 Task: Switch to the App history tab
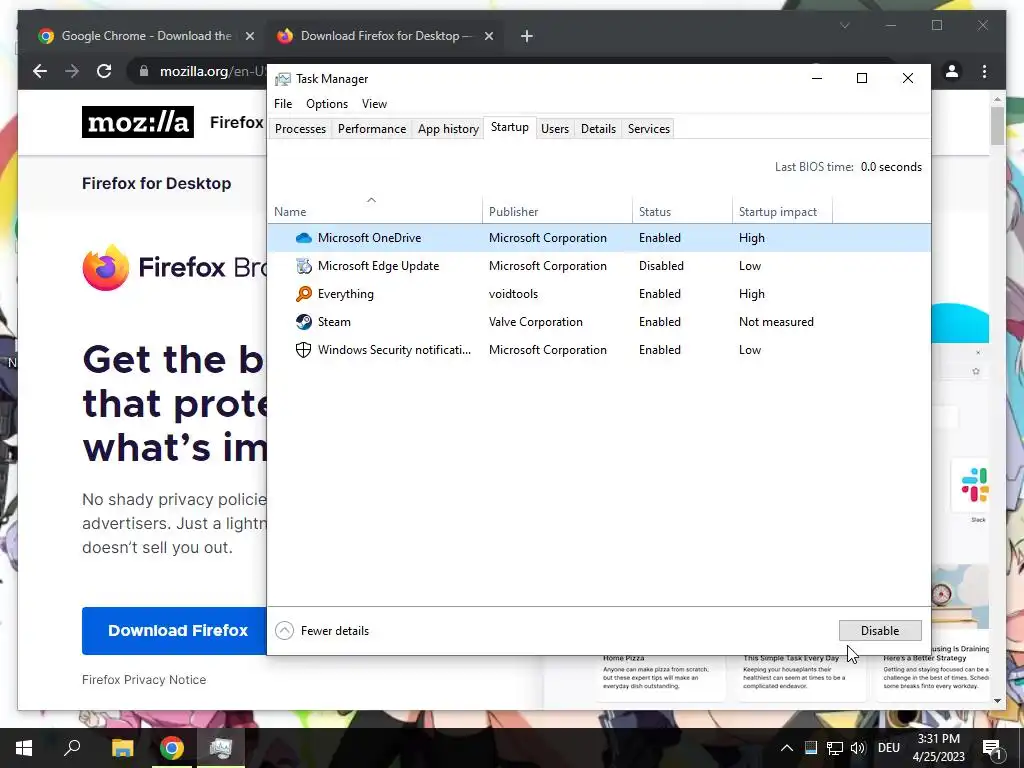coord(448,129)
